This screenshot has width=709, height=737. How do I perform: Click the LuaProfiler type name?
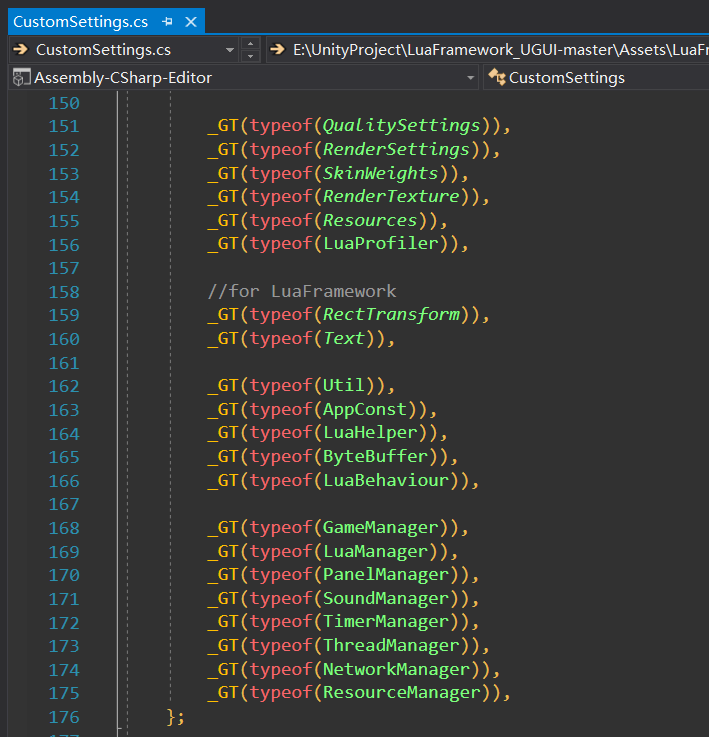[381, 243]
